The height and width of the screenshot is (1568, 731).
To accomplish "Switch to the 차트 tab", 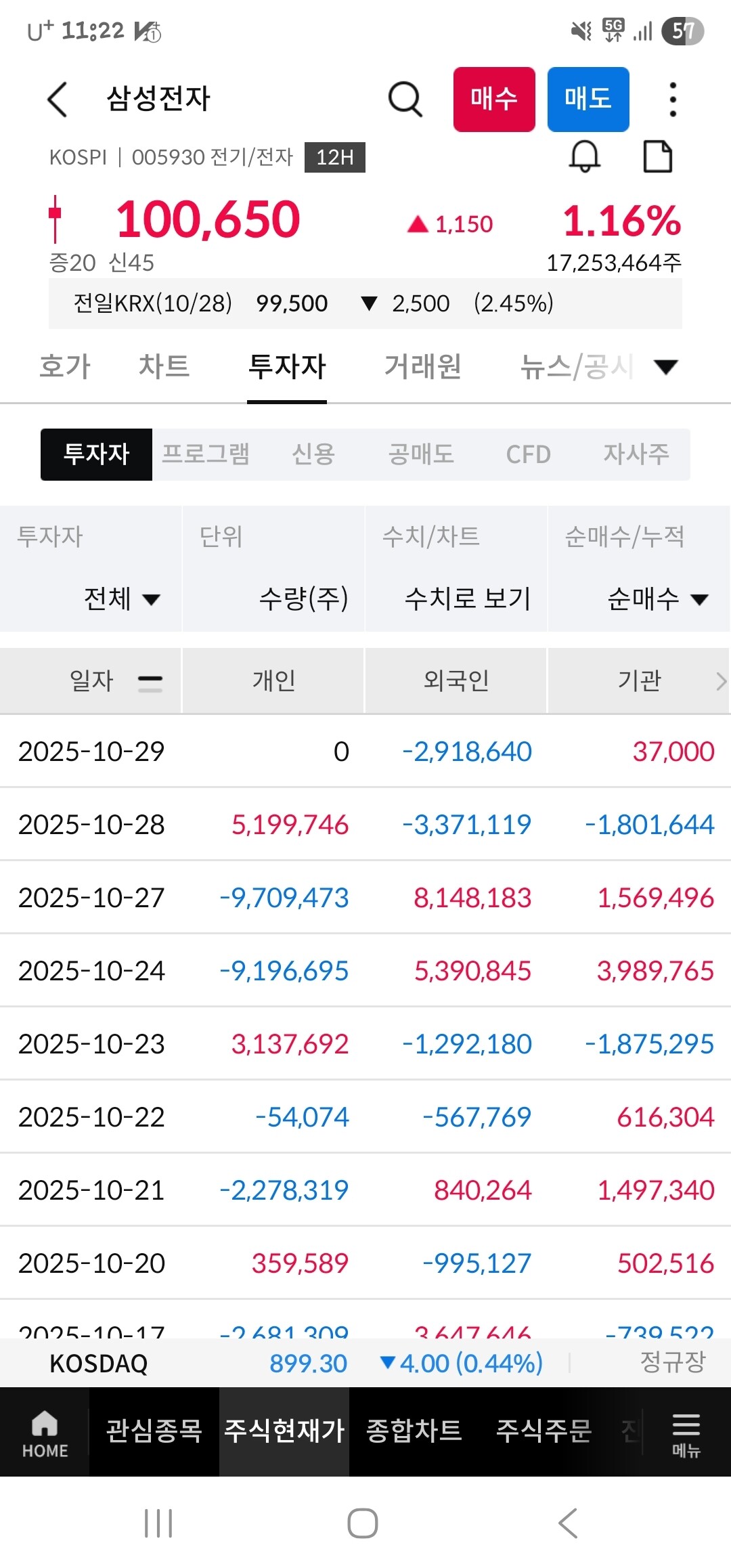I will point(164,367).
